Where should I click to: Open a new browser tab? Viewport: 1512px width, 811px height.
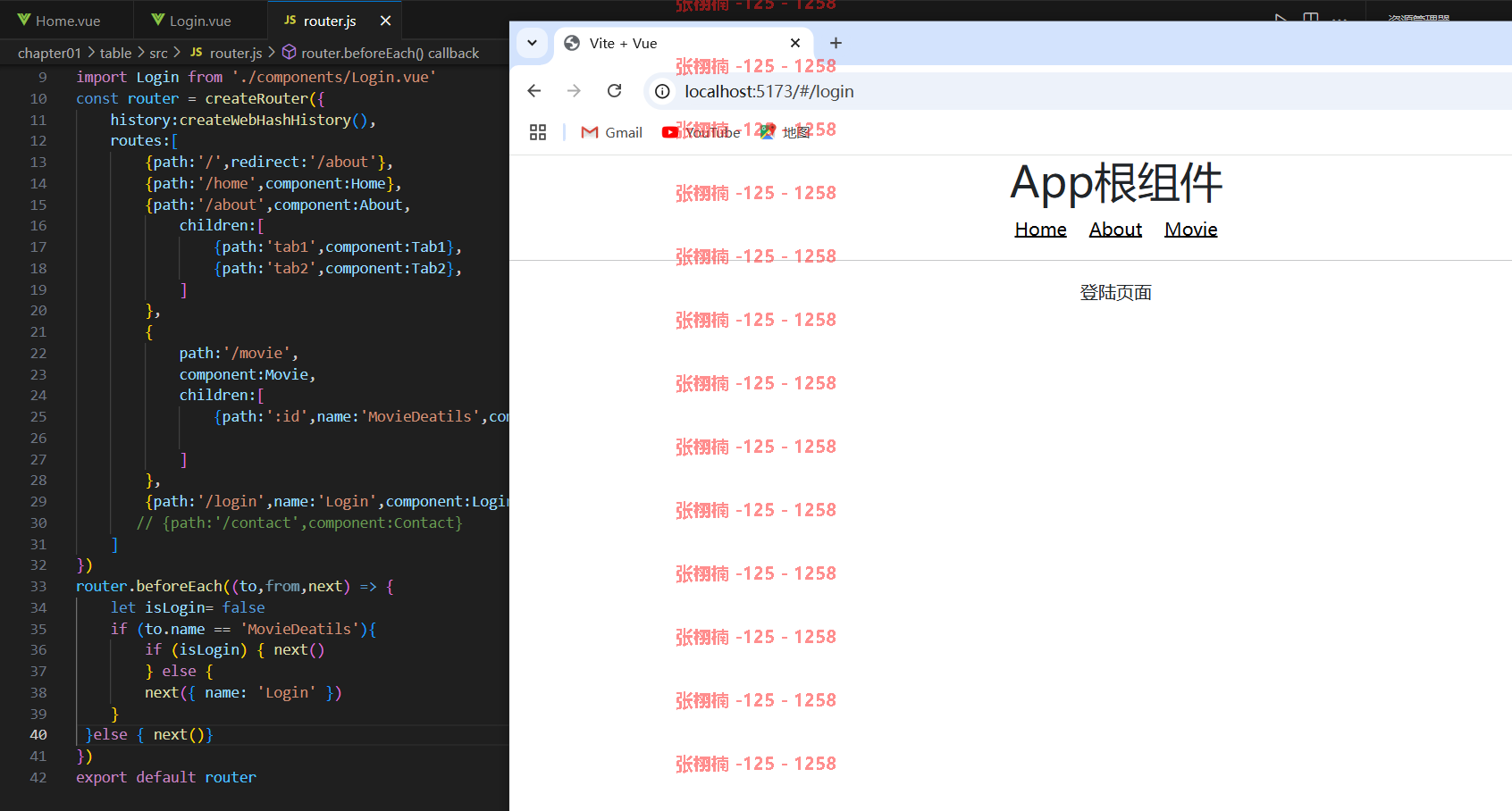[x=836, y=43]
